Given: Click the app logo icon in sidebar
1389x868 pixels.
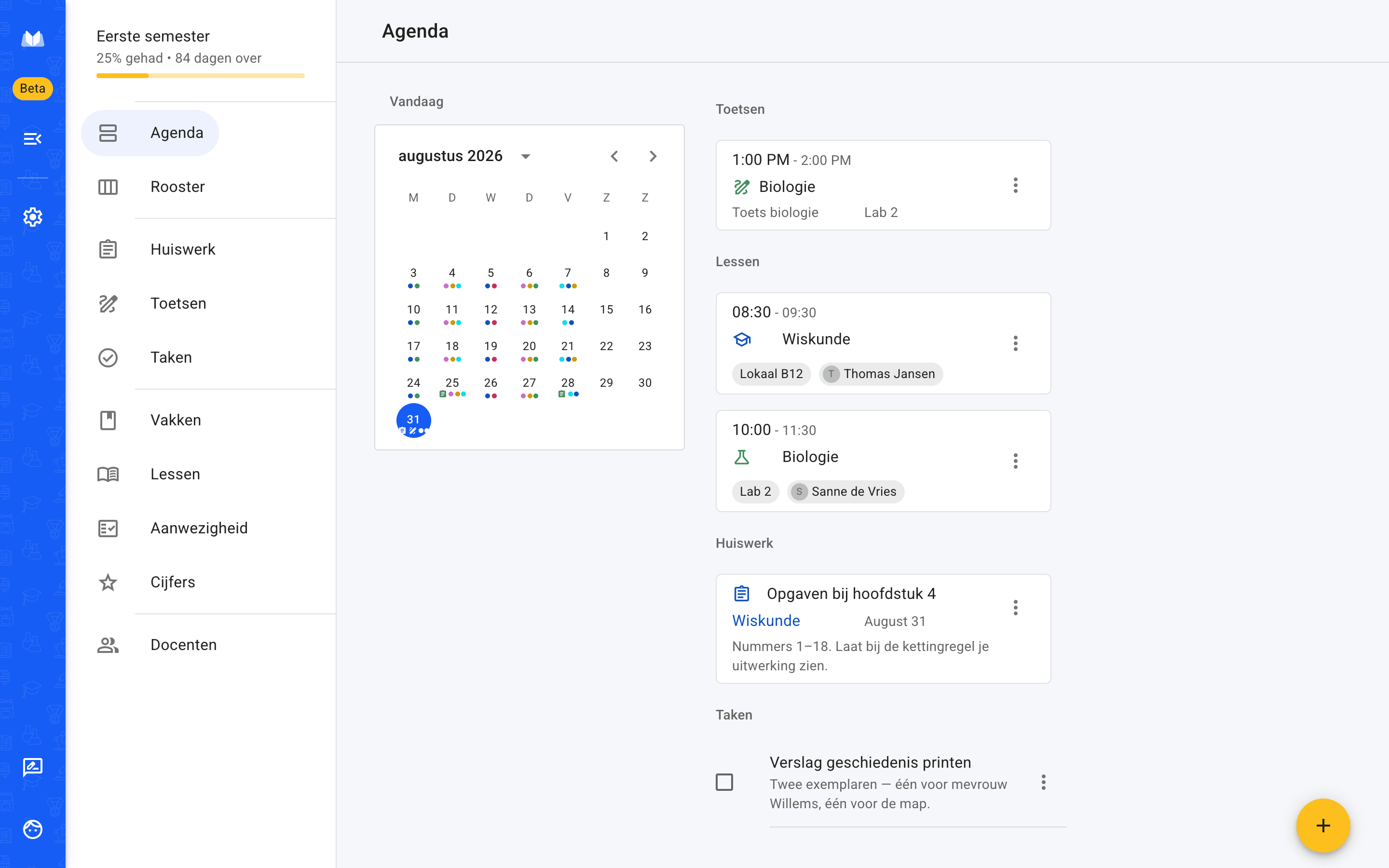Looking at the screenshot, I should (x=33, y=39).
